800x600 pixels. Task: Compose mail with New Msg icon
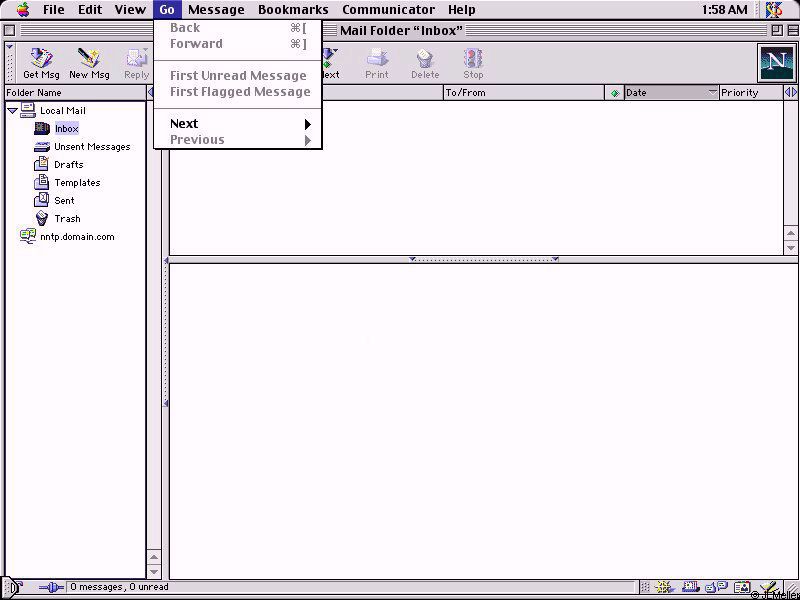pos(89,63)
